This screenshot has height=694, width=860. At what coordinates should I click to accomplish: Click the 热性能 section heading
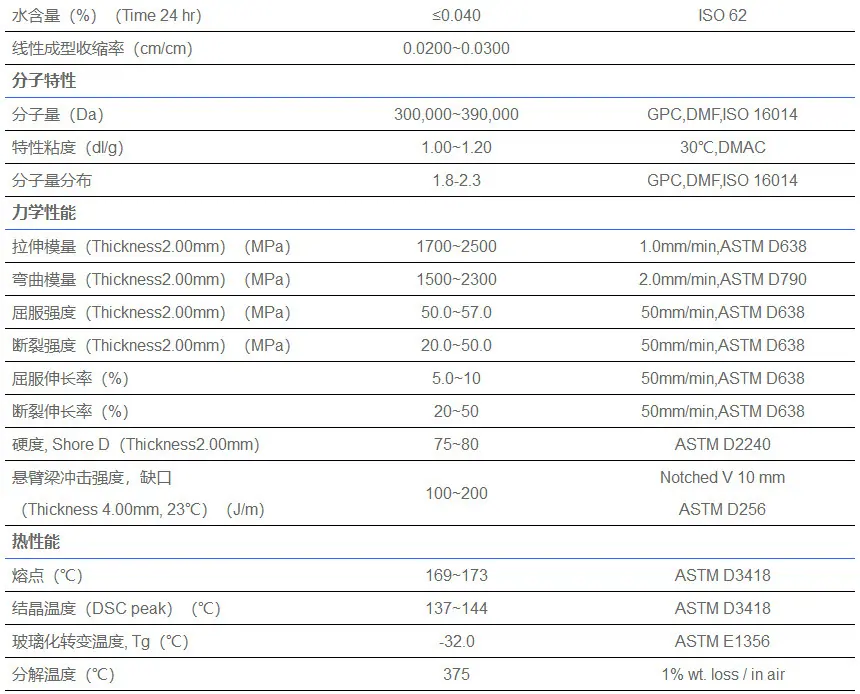pos(36,542)
